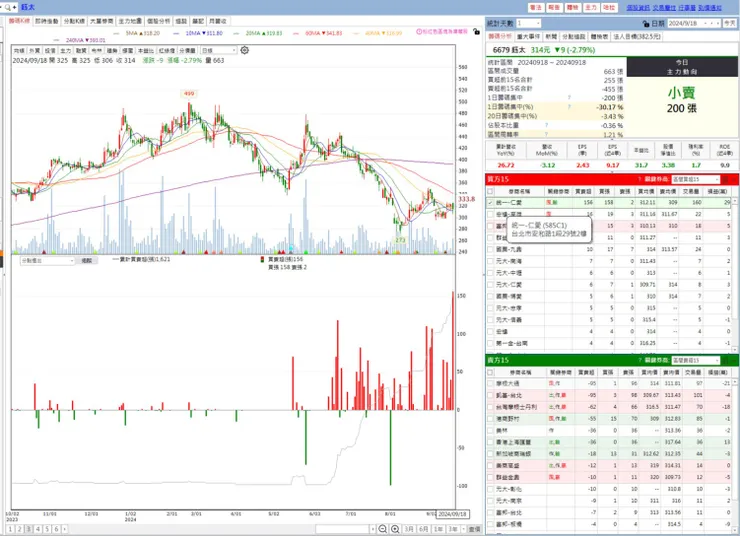Image resolution: width=740 pixels, height=536 pixels.
Task: Click the help question mark beside 1日籌碼集中
Action: coord(569,98)
